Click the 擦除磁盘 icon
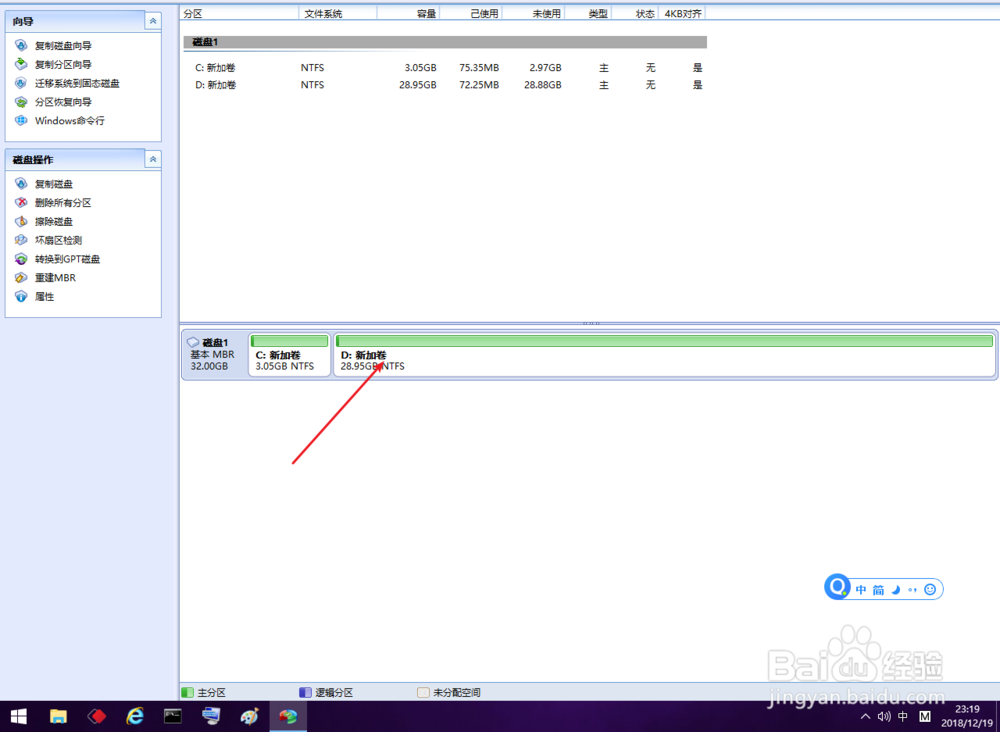The width and height of the screenshot is (1000, 732). click(x=21, y=221)
